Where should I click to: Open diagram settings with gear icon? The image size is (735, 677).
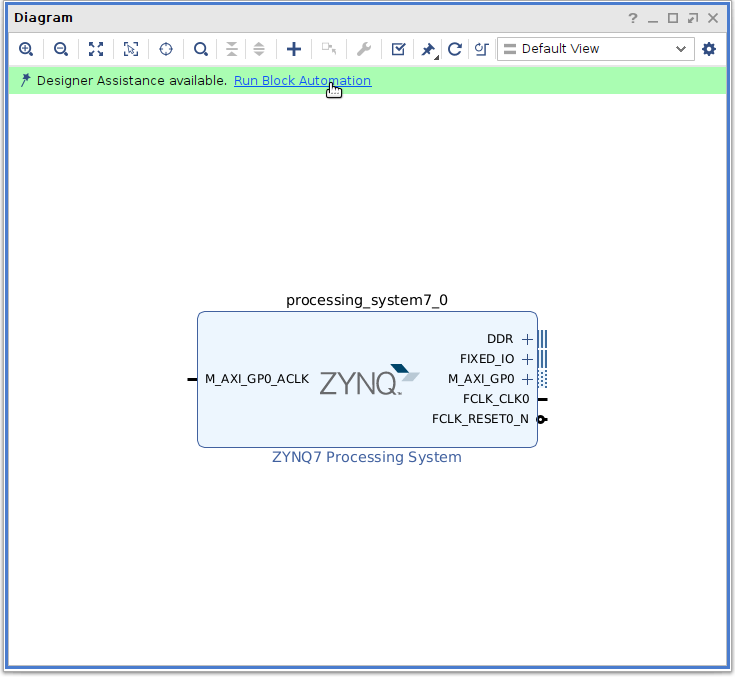click(709, 49)
